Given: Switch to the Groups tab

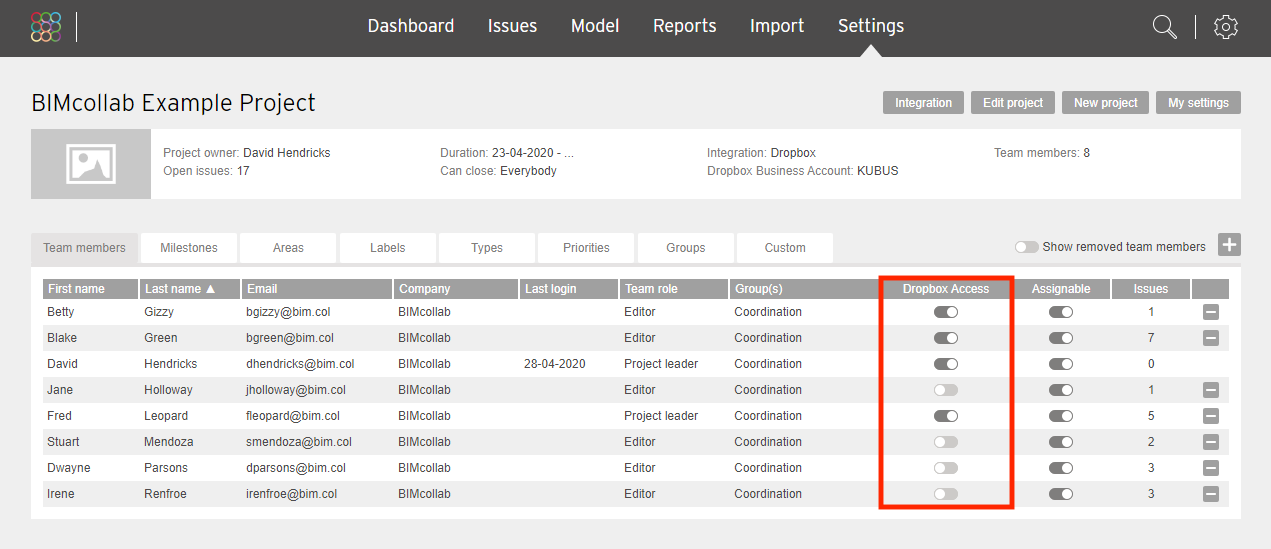Looking at the screenshot, I should (685, 248).
